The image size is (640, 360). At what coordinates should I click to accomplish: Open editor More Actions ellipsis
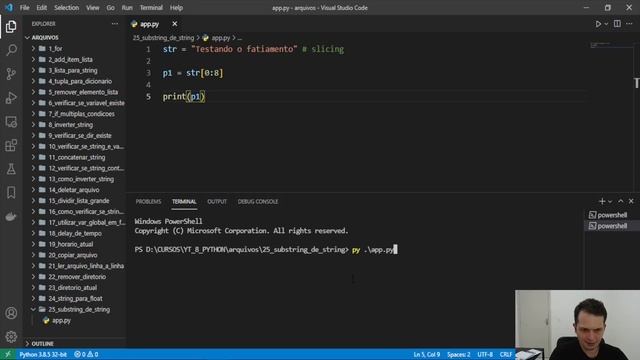tap(629, 24)
